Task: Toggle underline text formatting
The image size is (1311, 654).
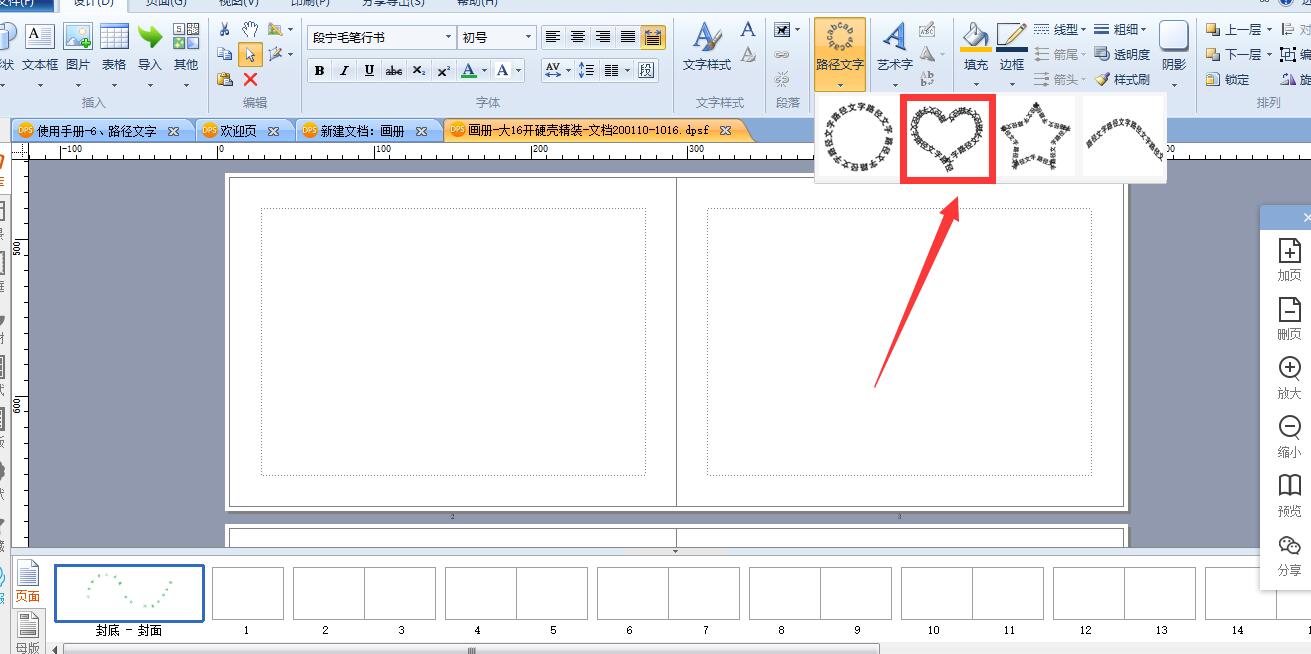Action: point(369,70)
